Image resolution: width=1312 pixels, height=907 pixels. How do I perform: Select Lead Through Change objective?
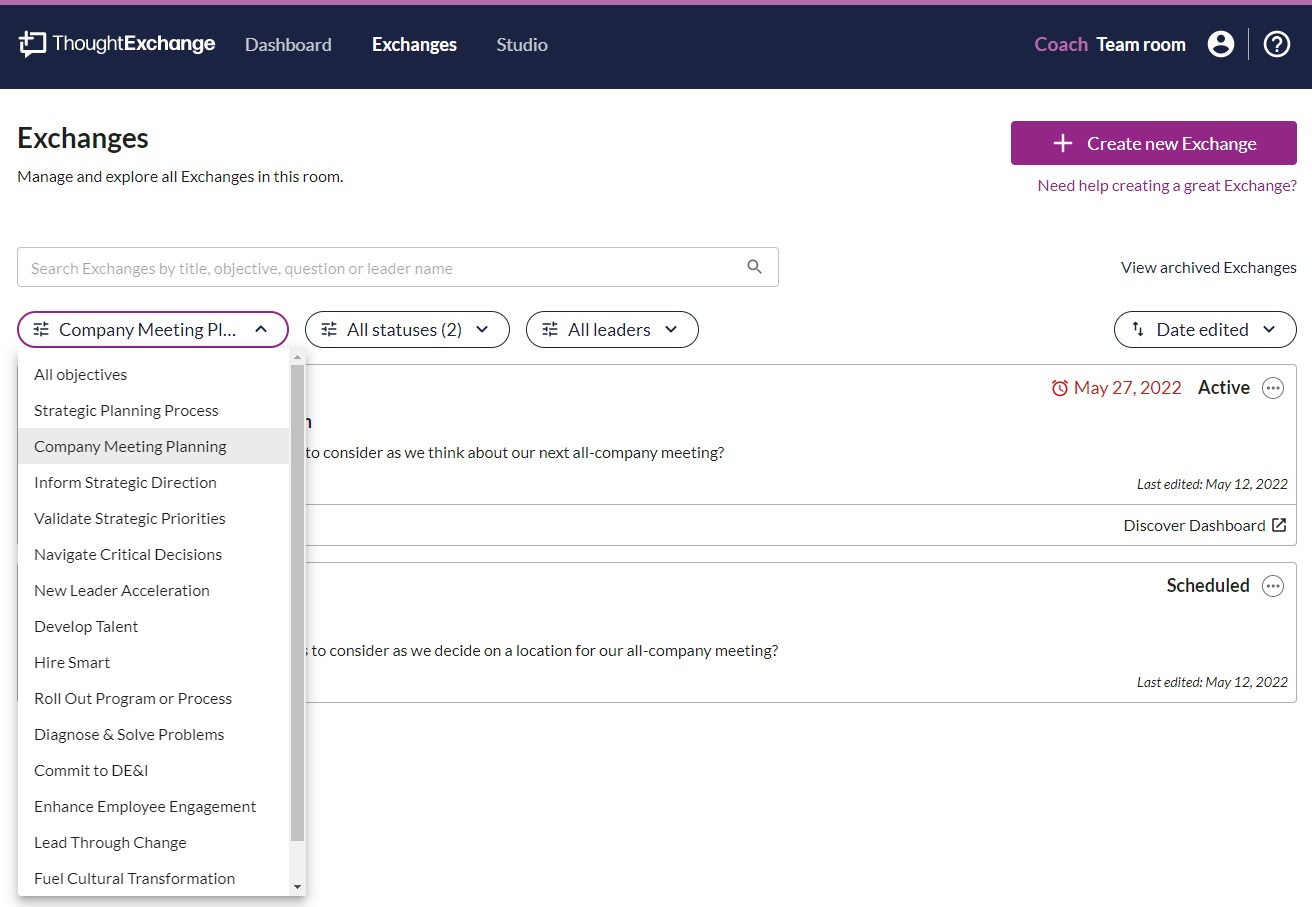(154, 842)
